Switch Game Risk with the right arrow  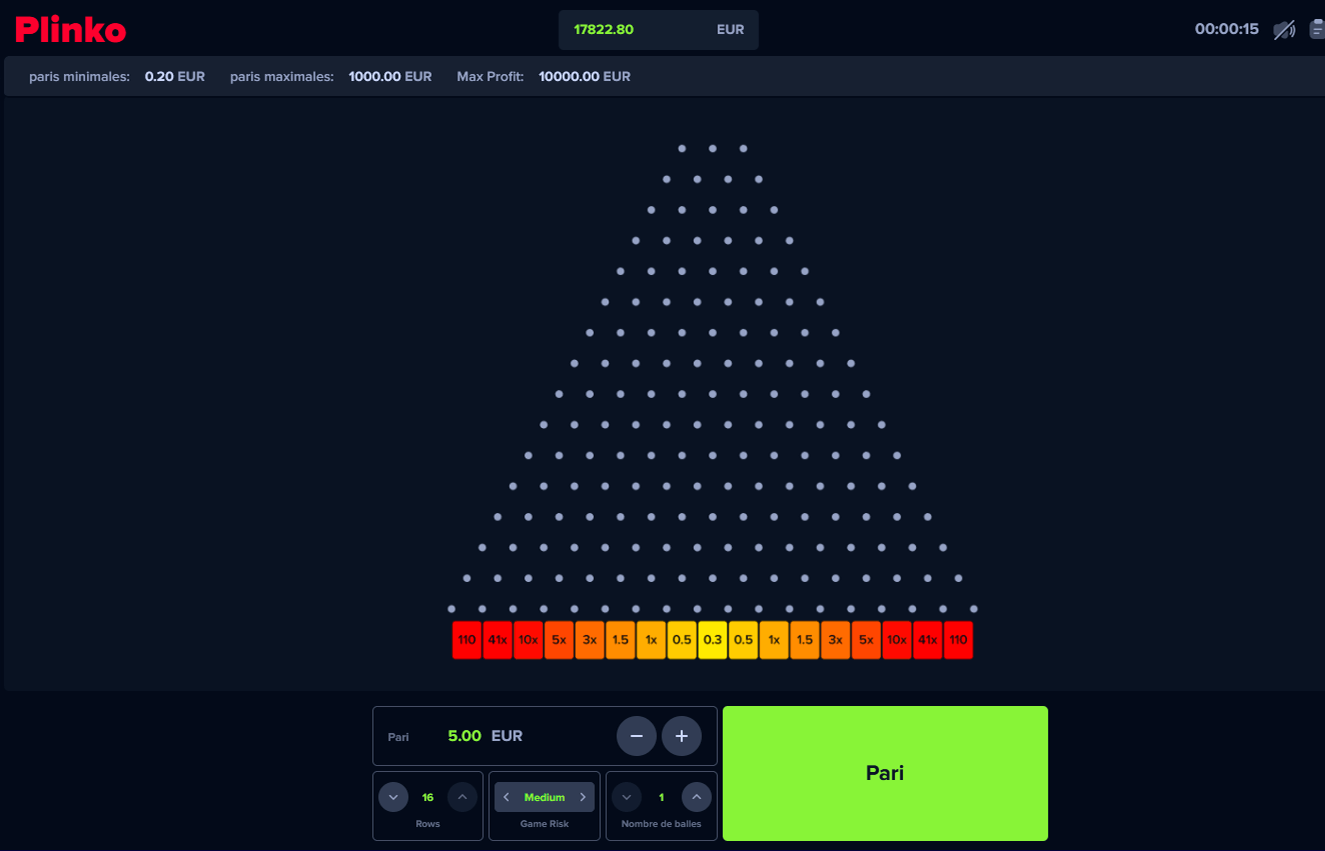[583, 797]
